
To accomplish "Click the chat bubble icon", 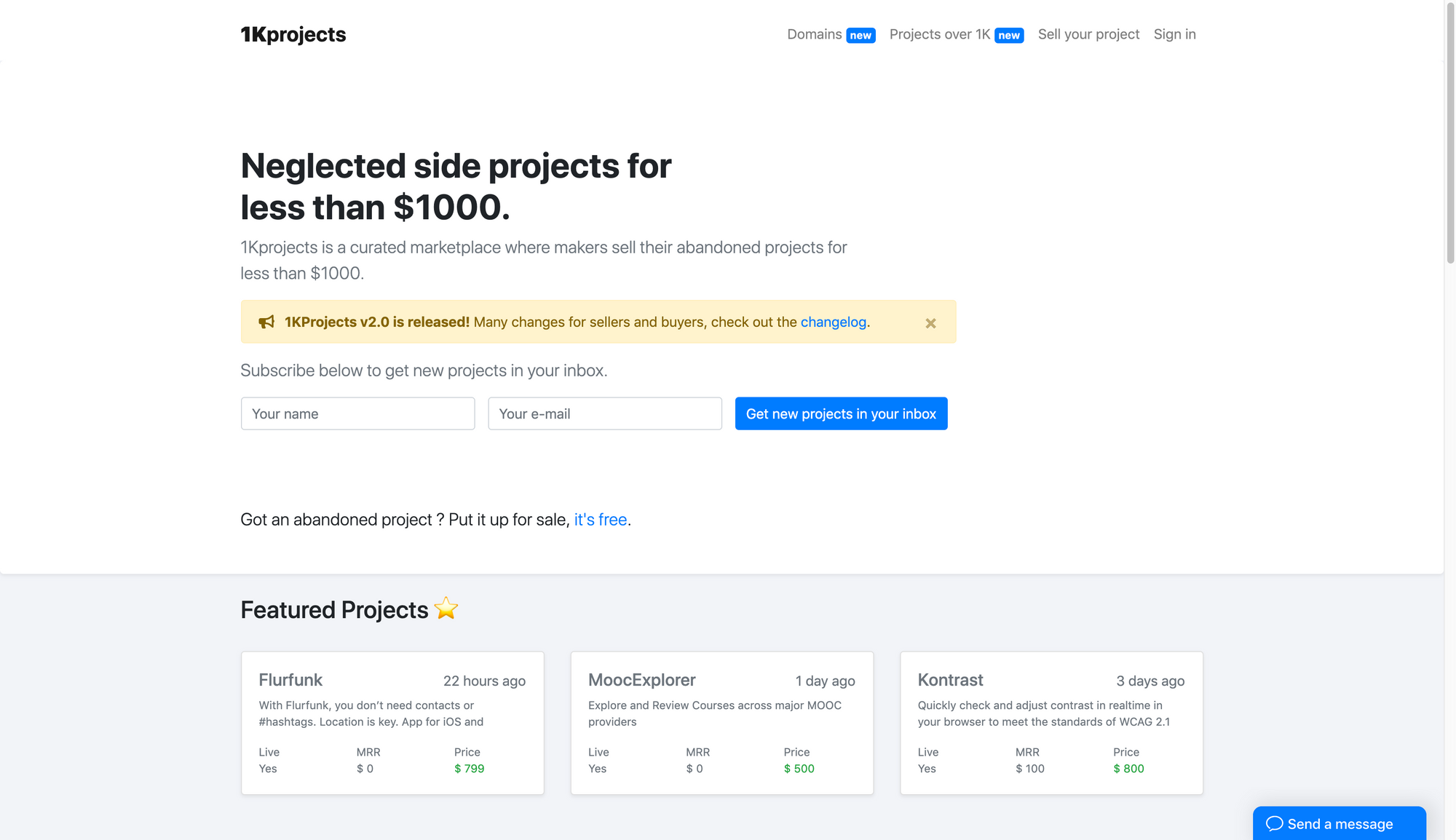I will [1274, 823].
